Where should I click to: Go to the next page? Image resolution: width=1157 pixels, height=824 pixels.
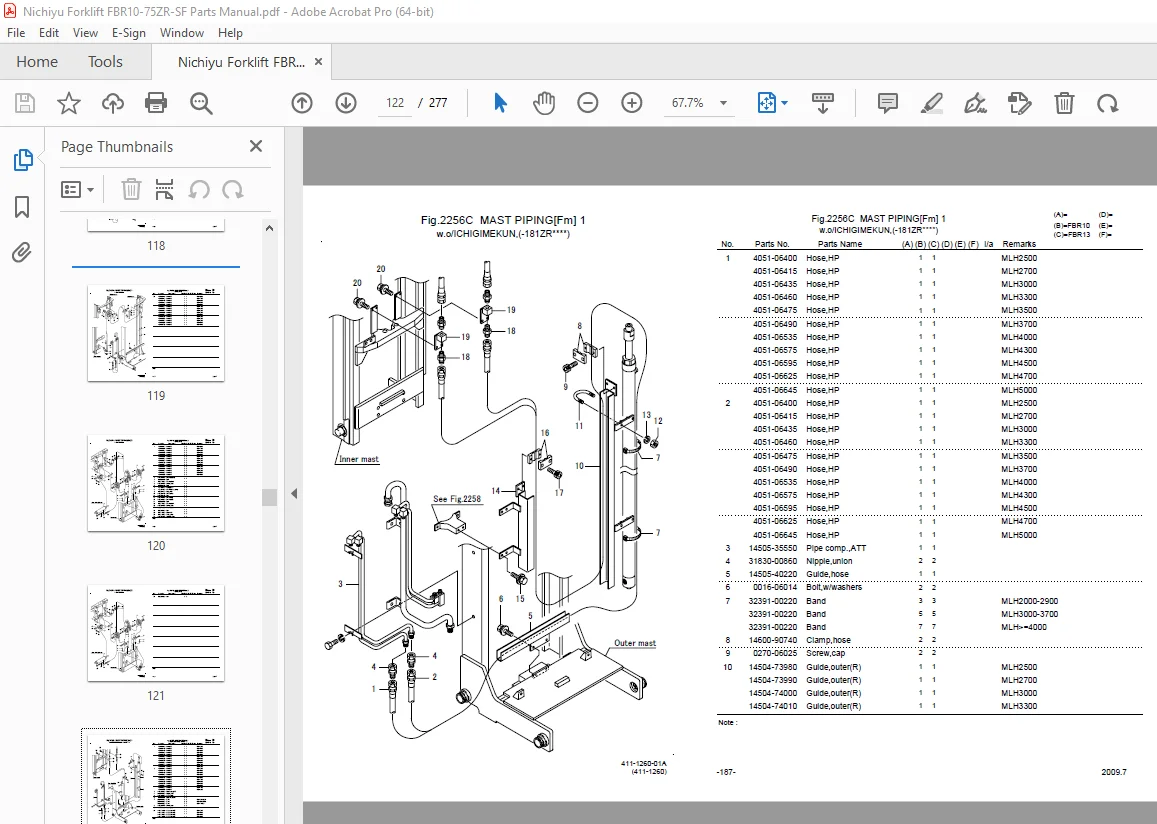(345, 103)
